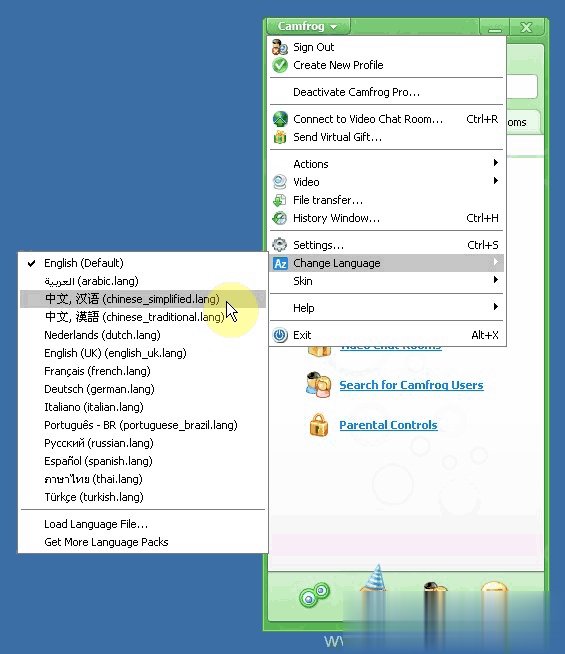Click the webcam icon beside Video
Screen dimensions: 565x654
(280, 182)
